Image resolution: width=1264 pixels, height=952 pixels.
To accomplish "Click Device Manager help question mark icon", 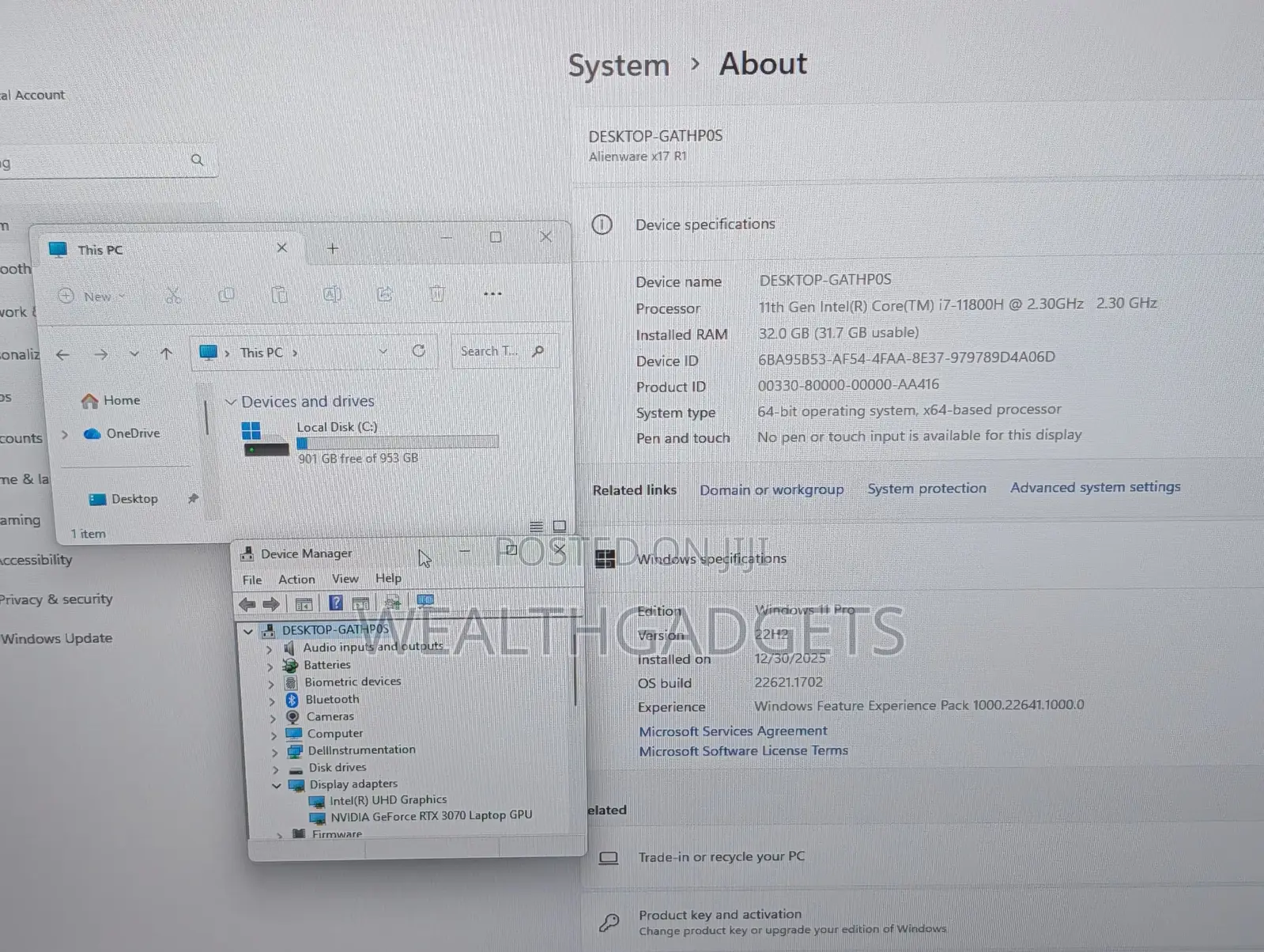I will point(336,603).
